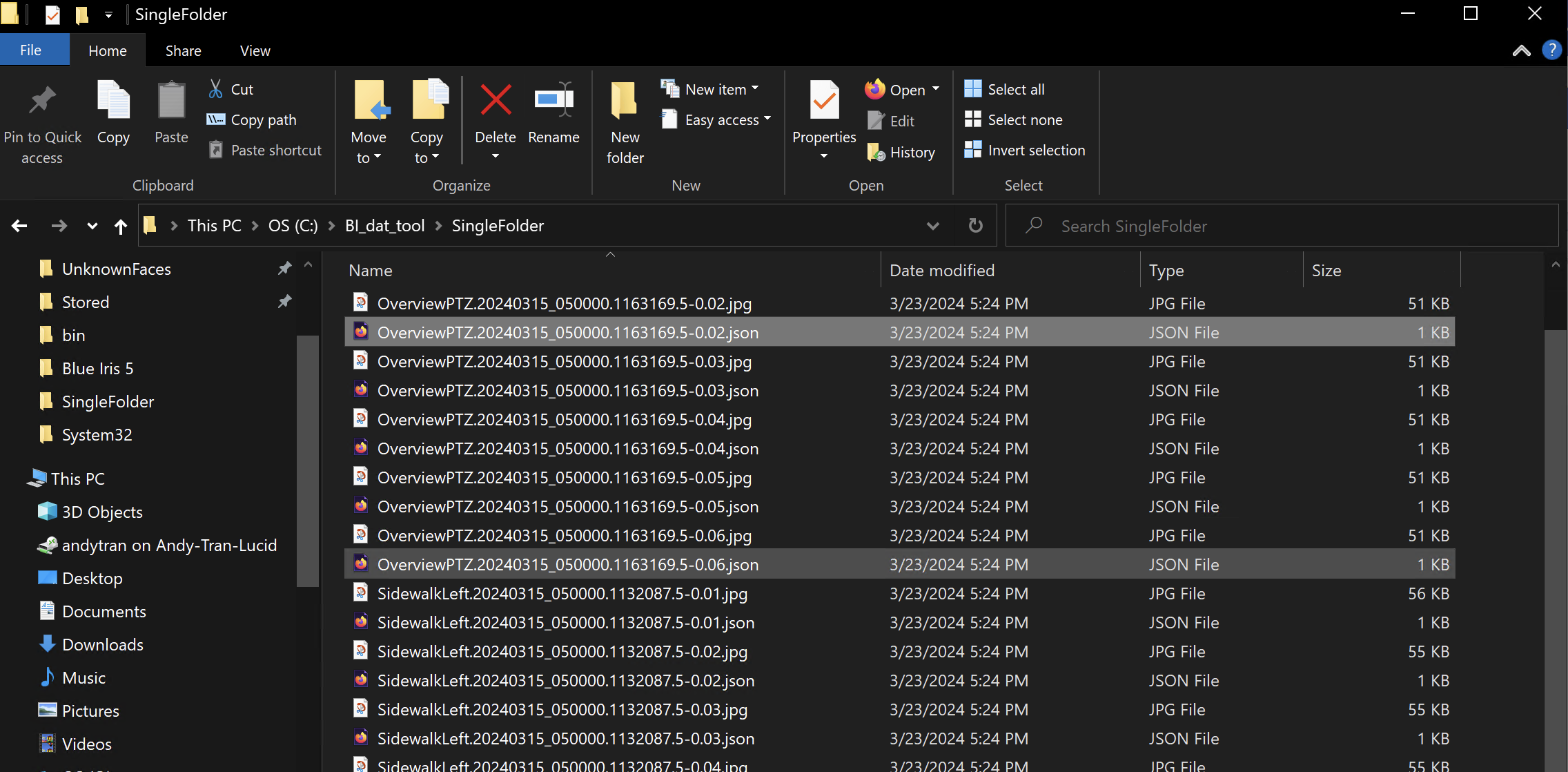This screenshot has width=1568, height=772.
Task: Open the Share ribbon tab
Action: (183, 50)
